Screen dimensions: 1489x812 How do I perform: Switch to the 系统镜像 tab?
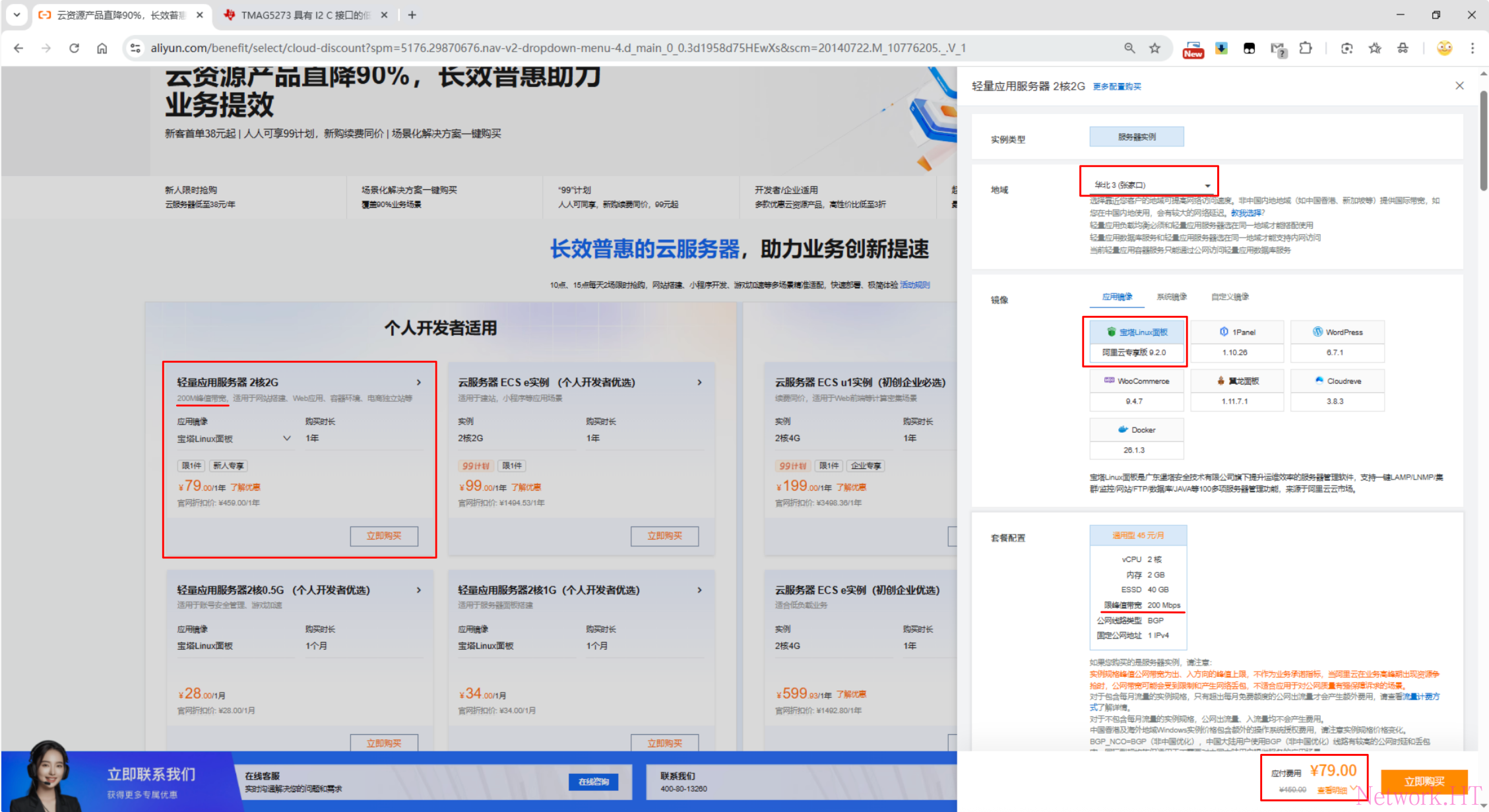pyautogui.click(x=1171, y=297)
